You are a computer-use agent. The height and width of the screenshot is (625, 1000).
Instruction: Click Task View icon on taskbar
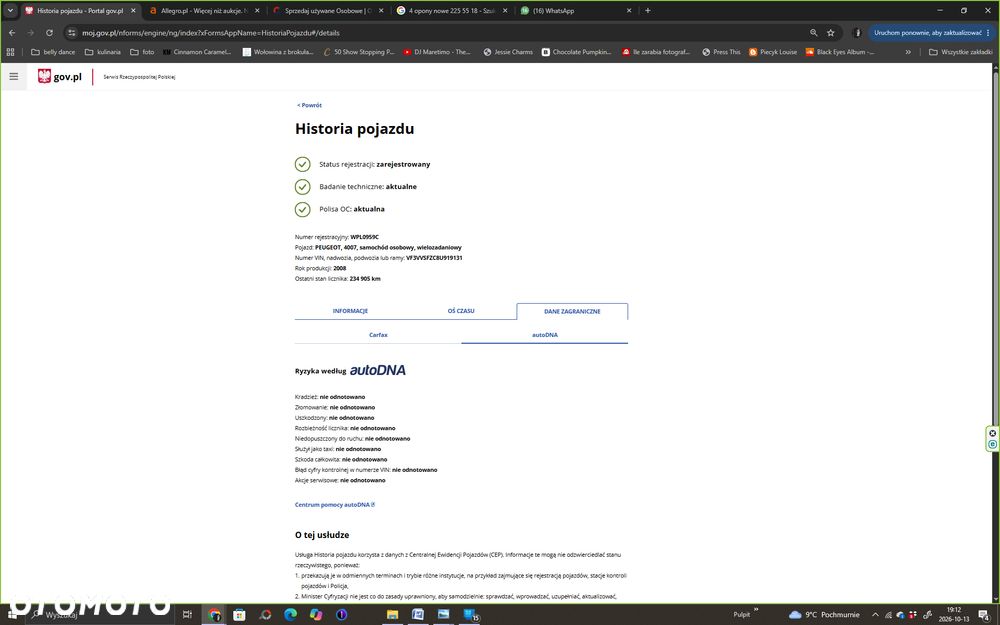[x=187, y=614]
